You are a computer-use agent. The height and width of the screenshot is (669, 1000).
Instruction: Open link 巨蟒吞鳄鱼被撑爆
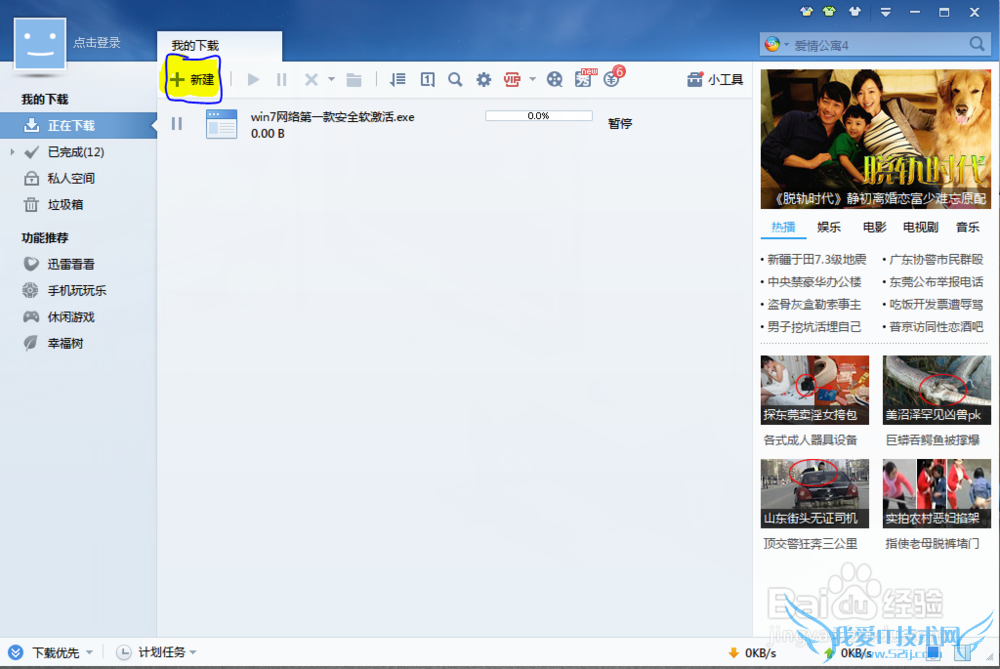pyautogui.click(x=932, y=440)
